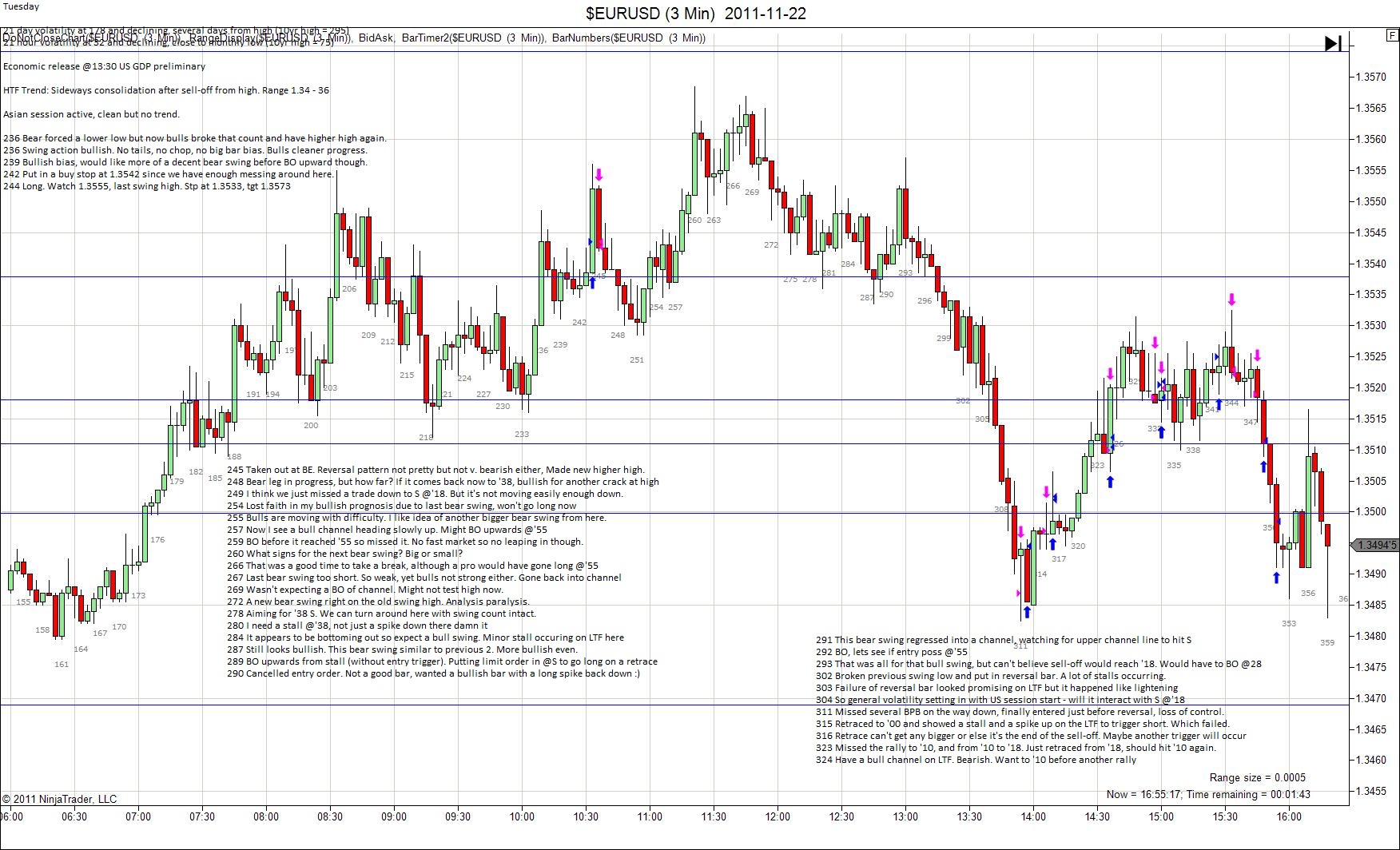Click note 272 A new bear swing
The width and height of the screenshot is (1400, 850).
click(x=379, y=602)
